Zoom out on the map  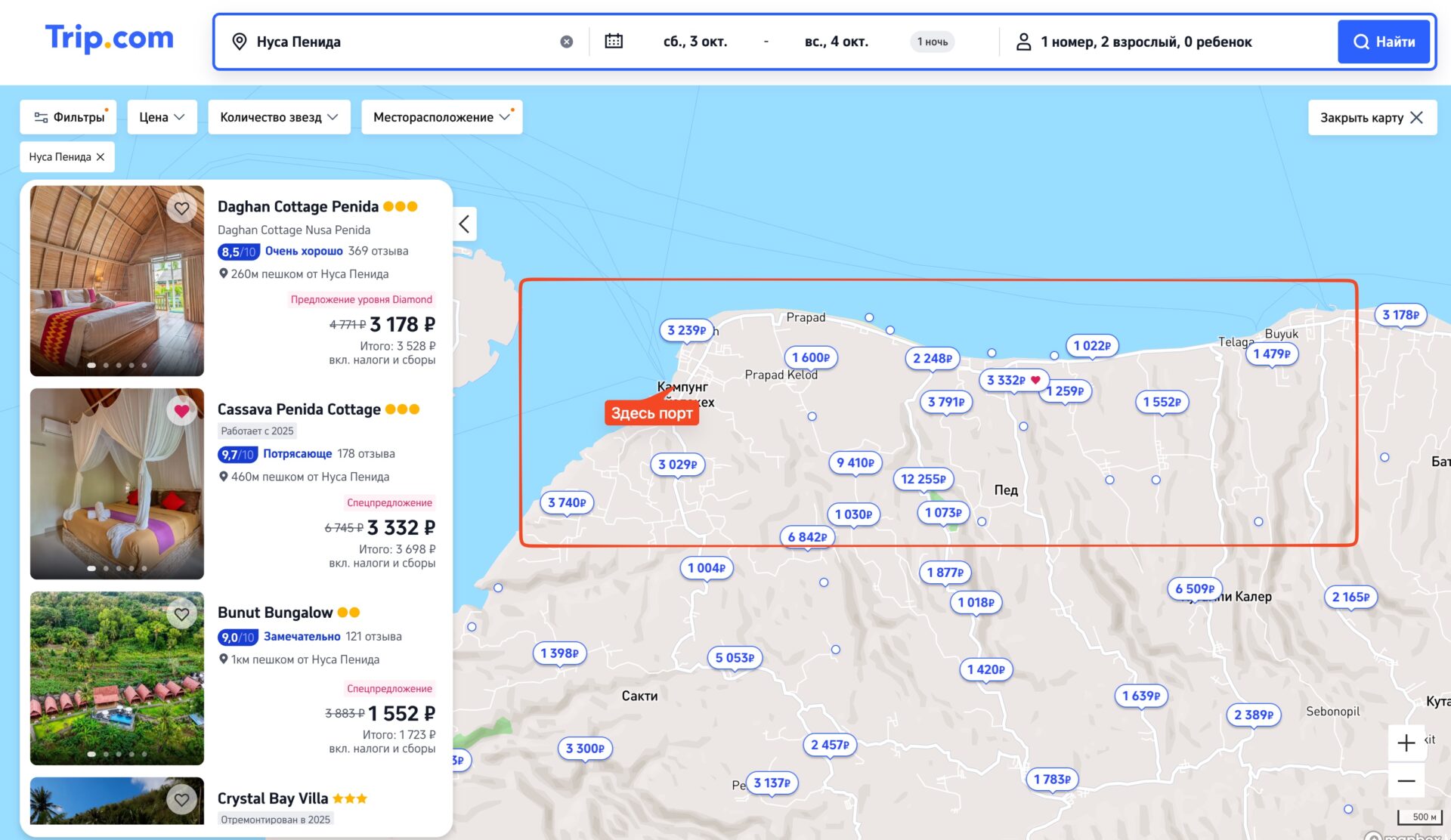1406,780
